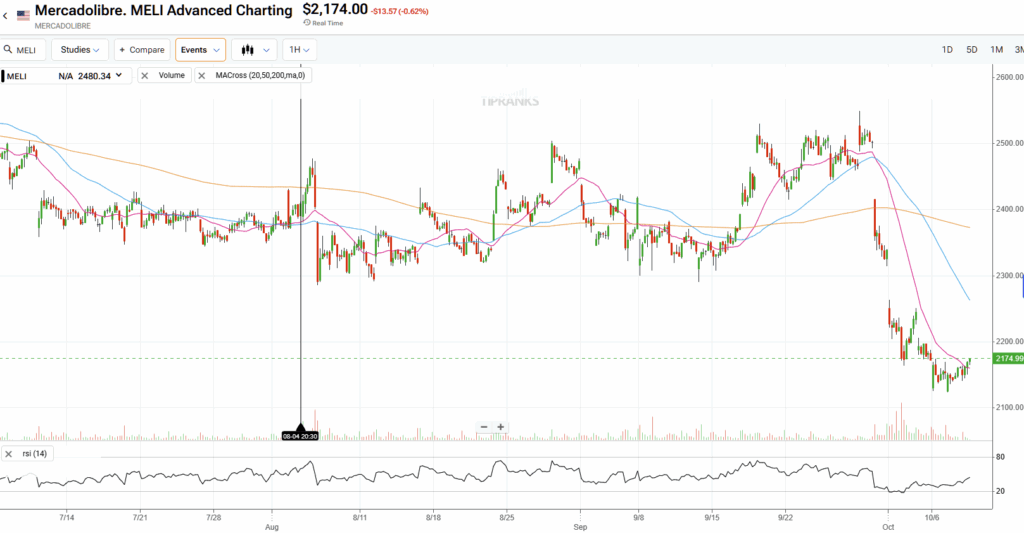1024x533 pixels.
Task: Click the + Compare button
Action: 141,50
